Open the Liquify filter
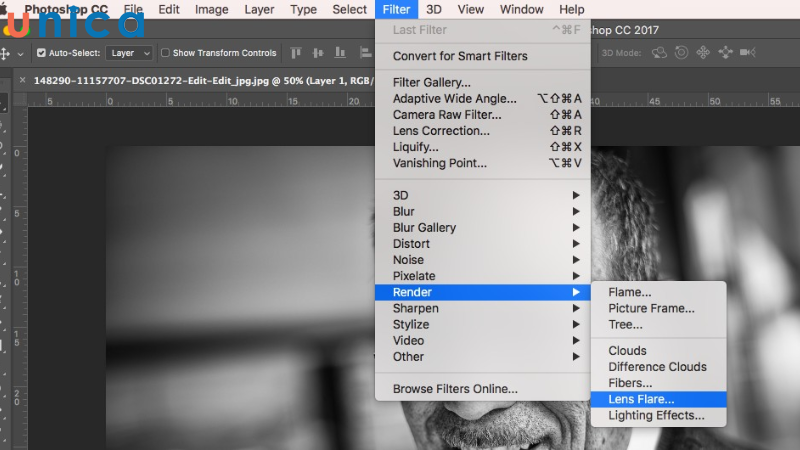Image resolution: width=800 pixels, height=450 pixels. click(483, 147)
